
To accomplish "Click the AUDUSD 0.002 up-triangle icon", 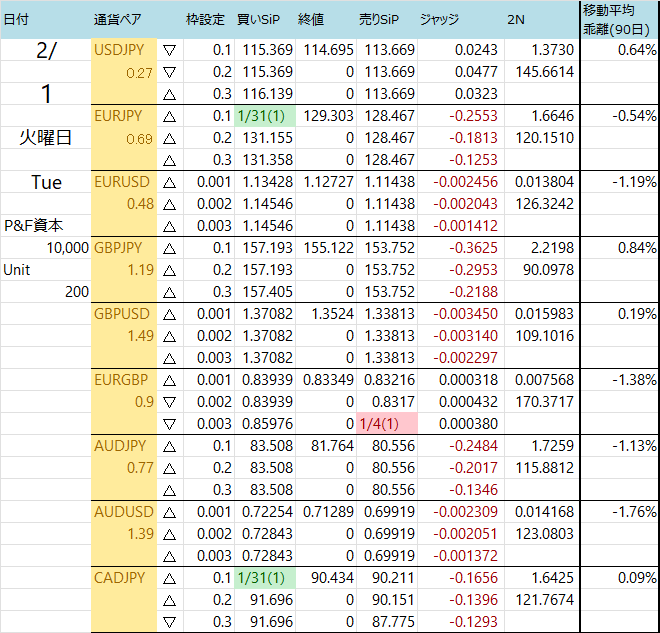I will pyautogui.click(x=169, y=535).
